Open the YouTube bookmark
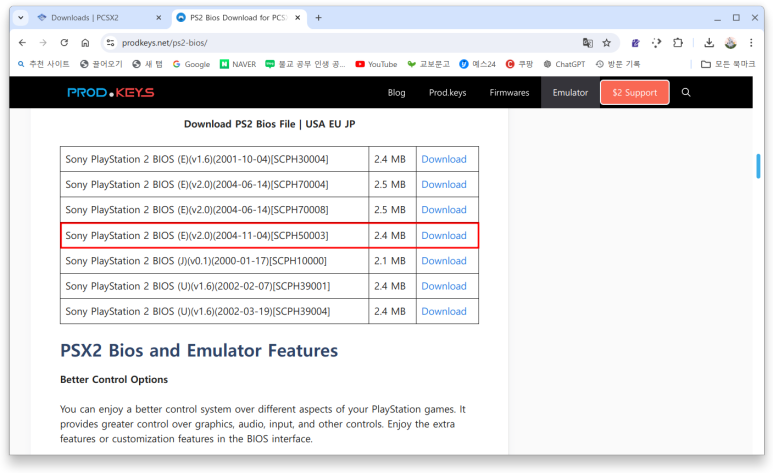 click(x=376, y=64)
